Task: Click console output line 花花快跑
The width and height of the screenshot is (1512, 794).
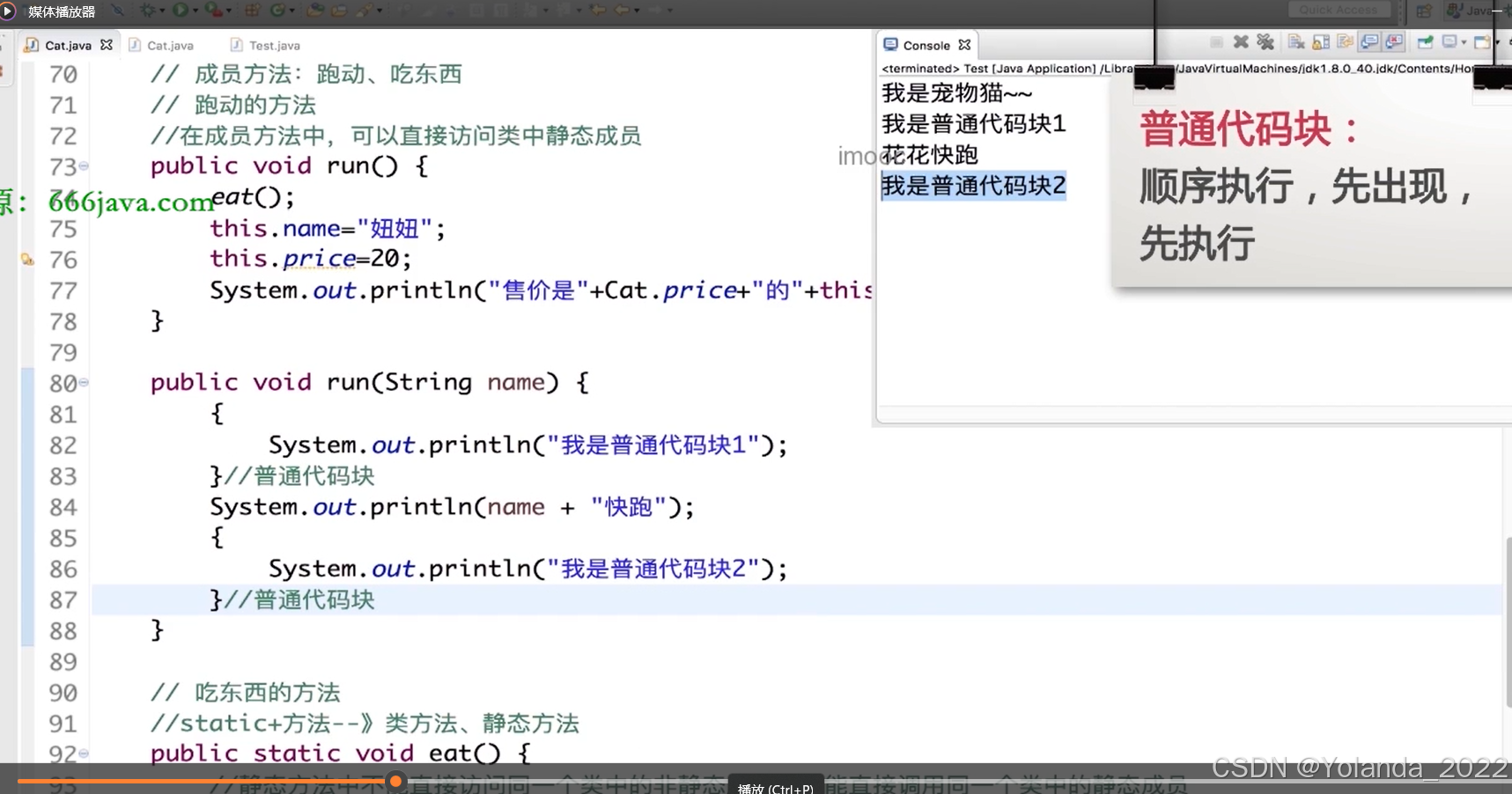Action: pyautogui.click(x=930, y=154)
